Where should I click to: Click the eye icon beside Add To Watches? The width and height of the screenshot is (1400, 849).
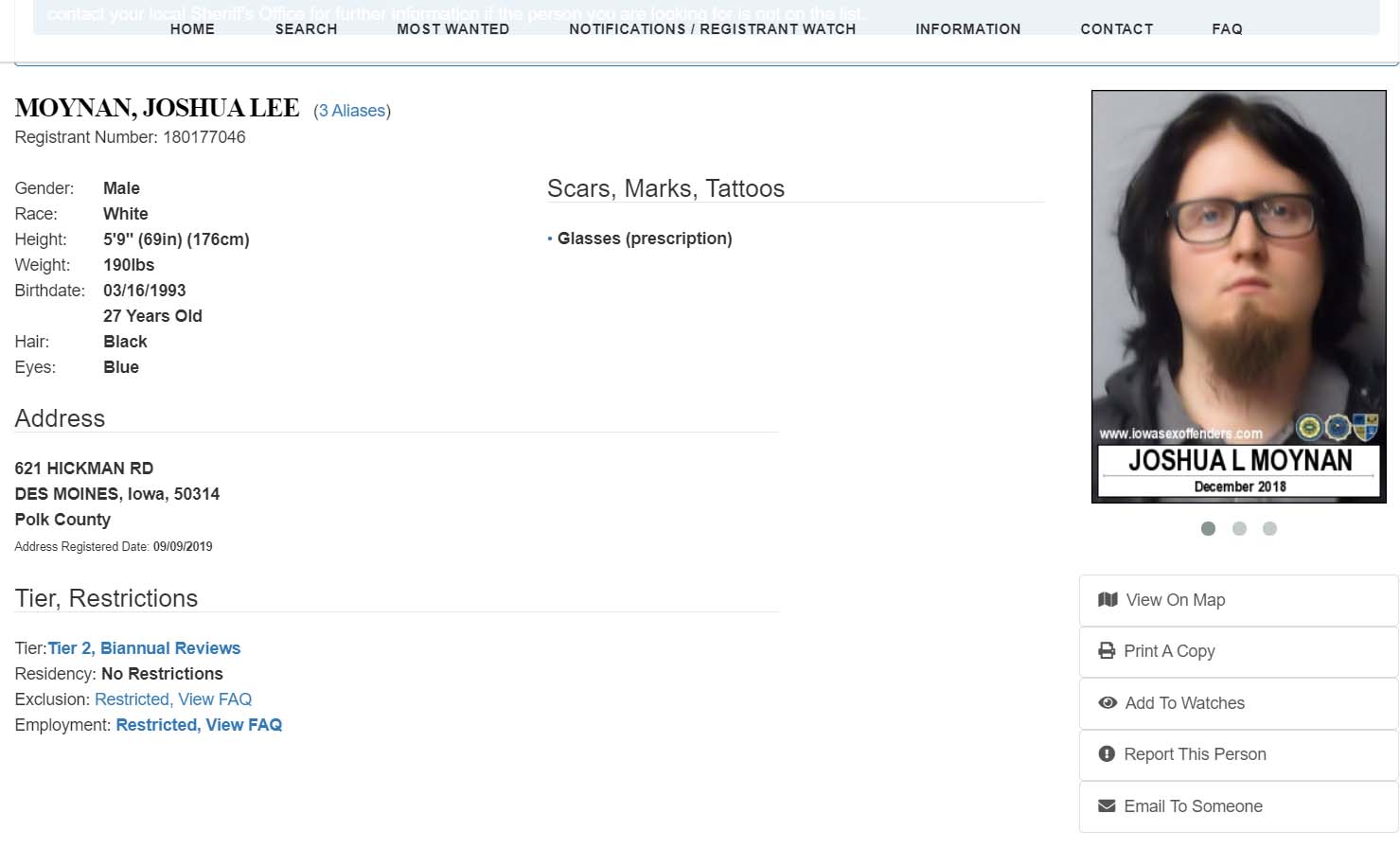pyautogui.click(x=1108, y=702)
